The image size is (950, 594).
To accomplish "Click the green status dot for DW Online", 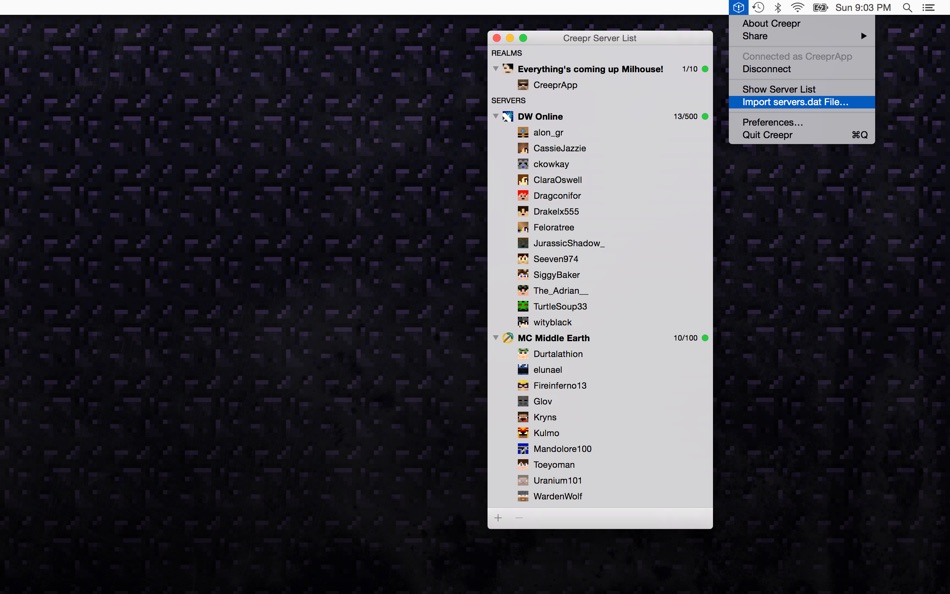I will click(x=703, y=116).
